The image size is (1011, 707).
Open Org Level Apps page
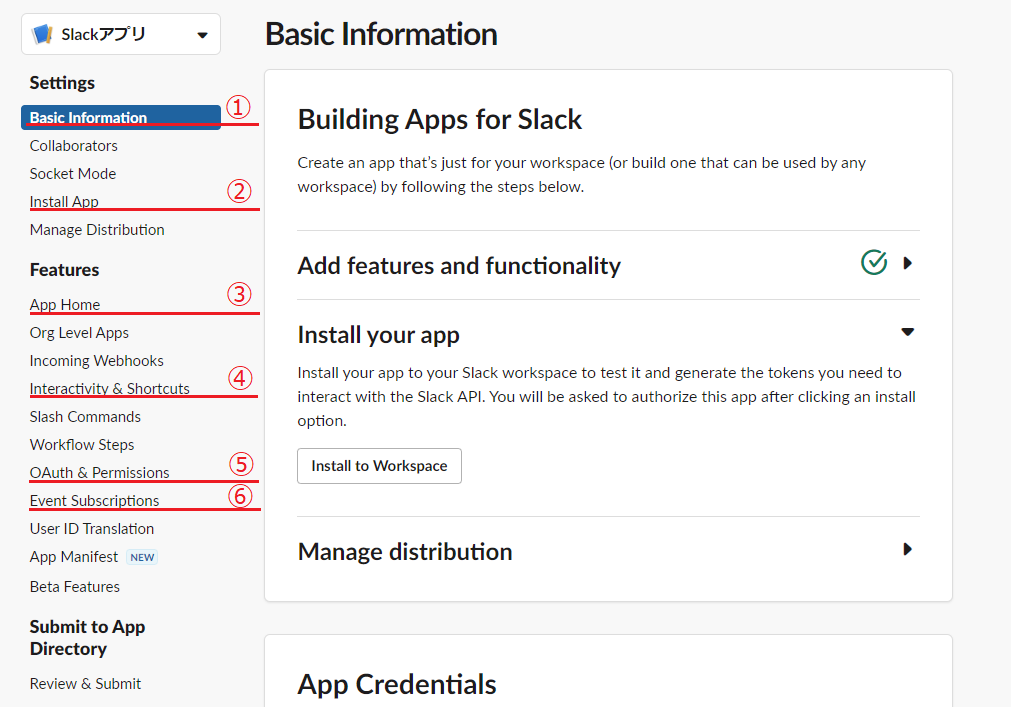pyautogui.click(x=79, y=333)
